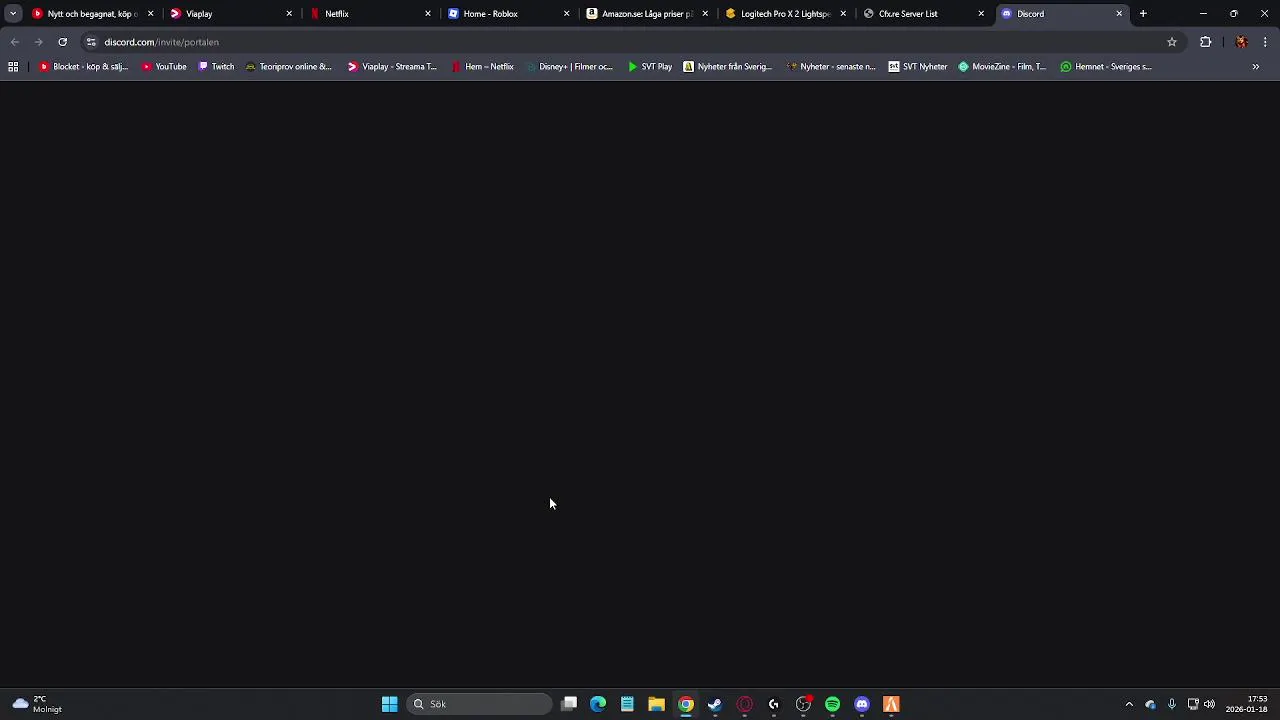
Task: Open the tab search dropdown arrow
Action: tap(13, 14)
